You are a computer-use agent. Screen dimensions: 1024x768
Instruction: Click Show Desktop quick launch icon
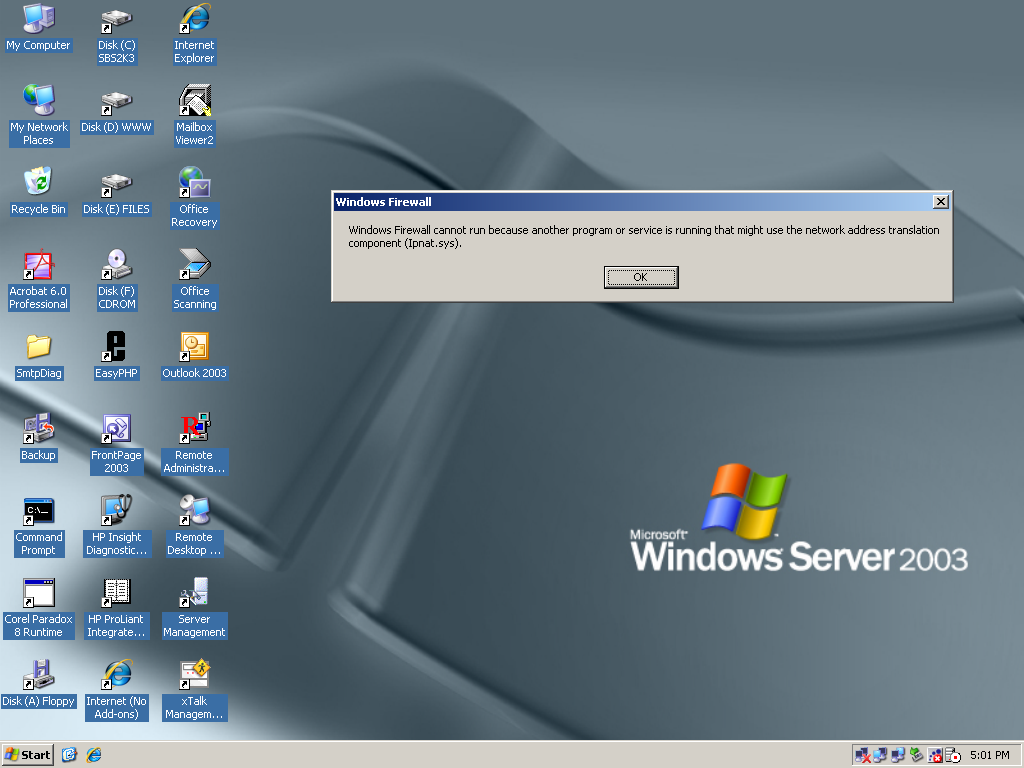point(70,755)
